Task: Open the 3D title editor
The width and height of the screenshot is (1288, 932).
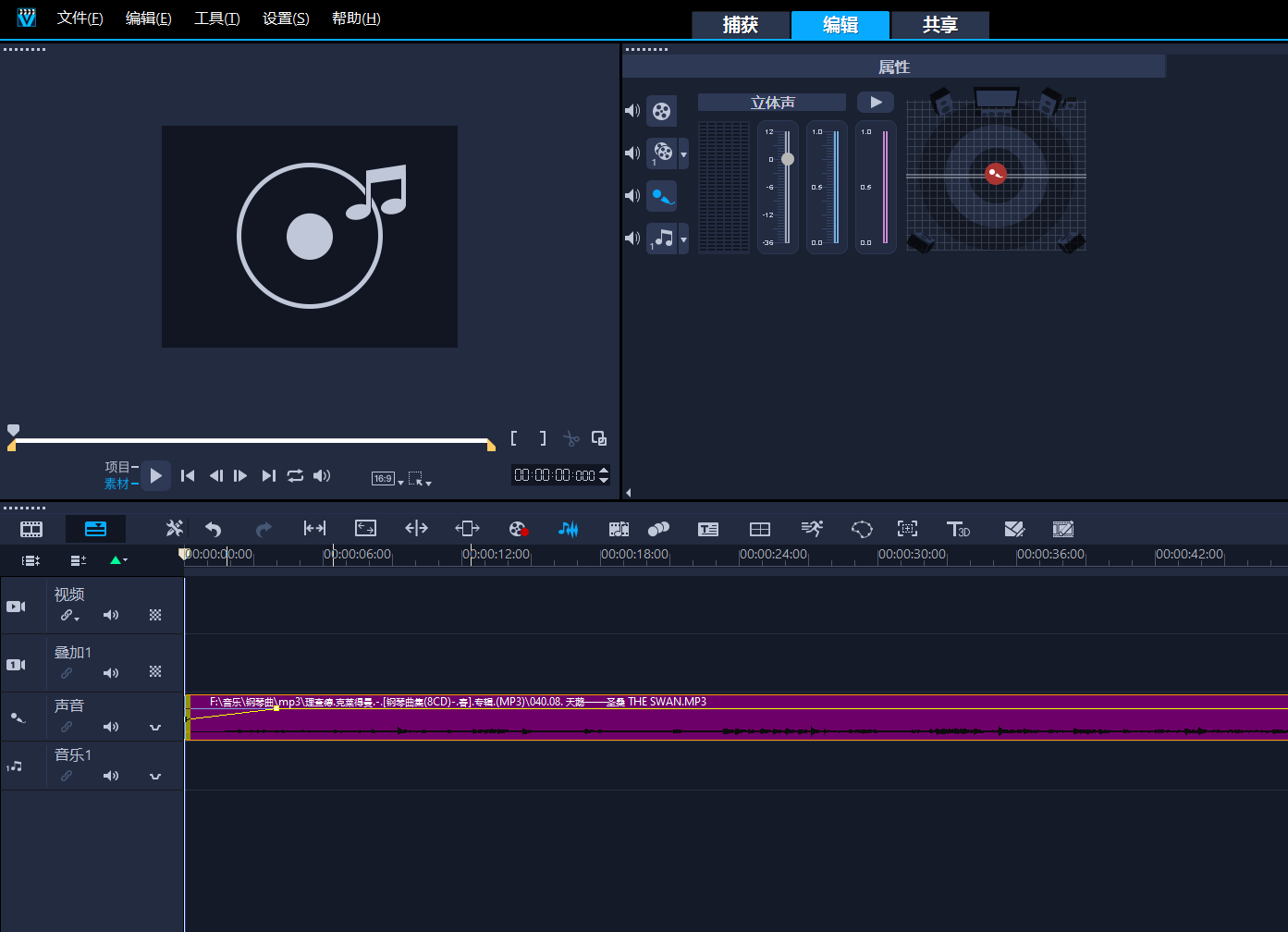Action: (958, 529)
